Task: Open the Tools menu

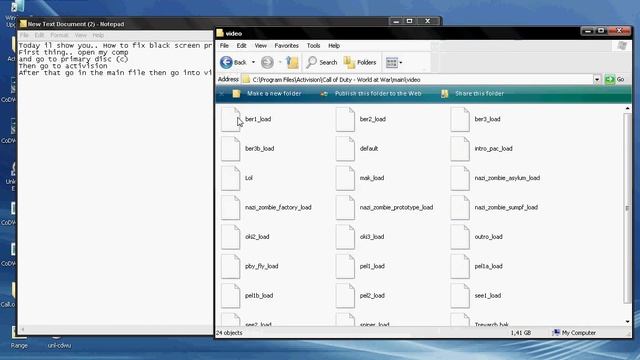Action: click(313, 46)
